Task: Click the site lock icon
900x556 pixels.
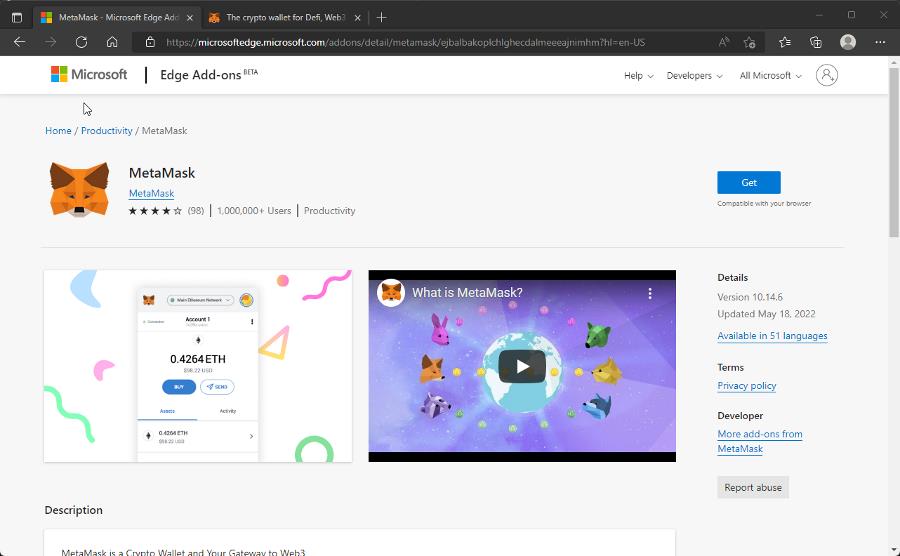Action: [150, 42]
